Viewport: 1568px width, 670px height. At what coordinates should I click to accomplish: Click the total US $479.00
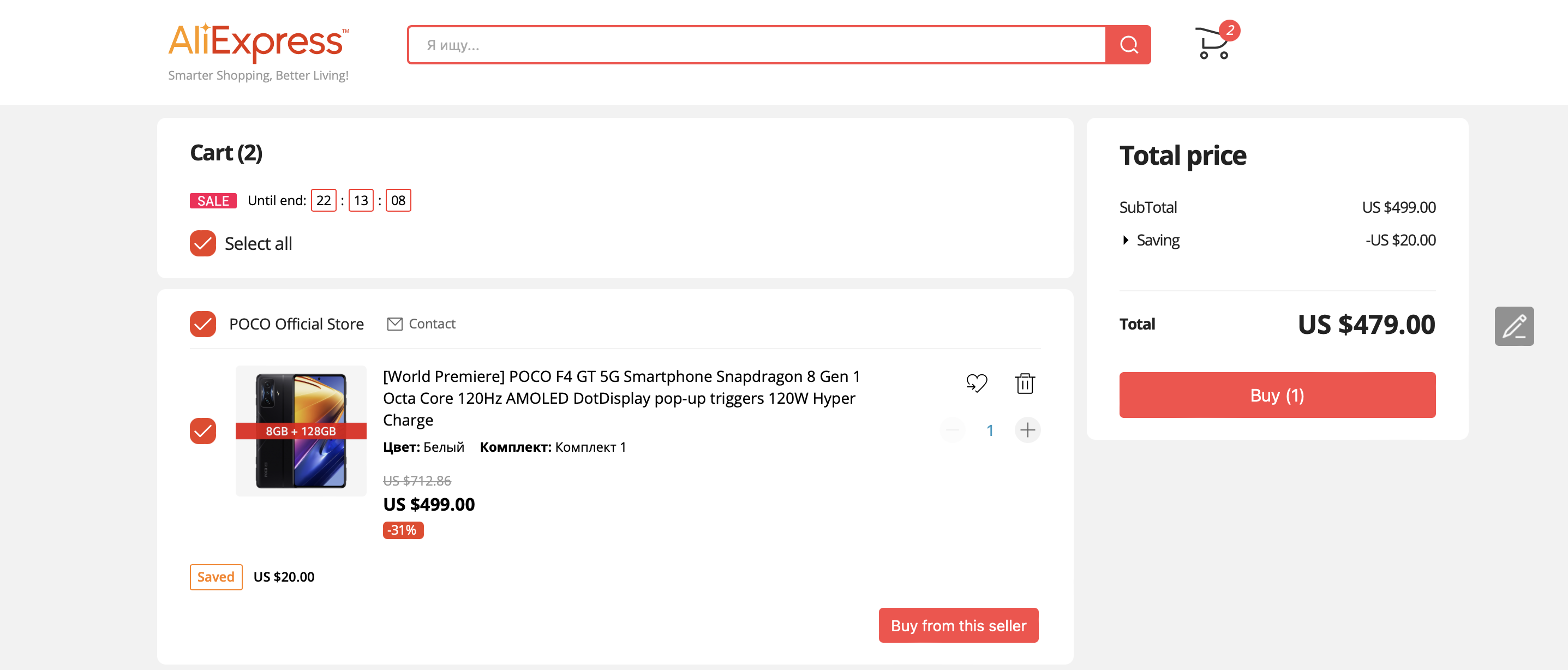(x=1366, y=324)
